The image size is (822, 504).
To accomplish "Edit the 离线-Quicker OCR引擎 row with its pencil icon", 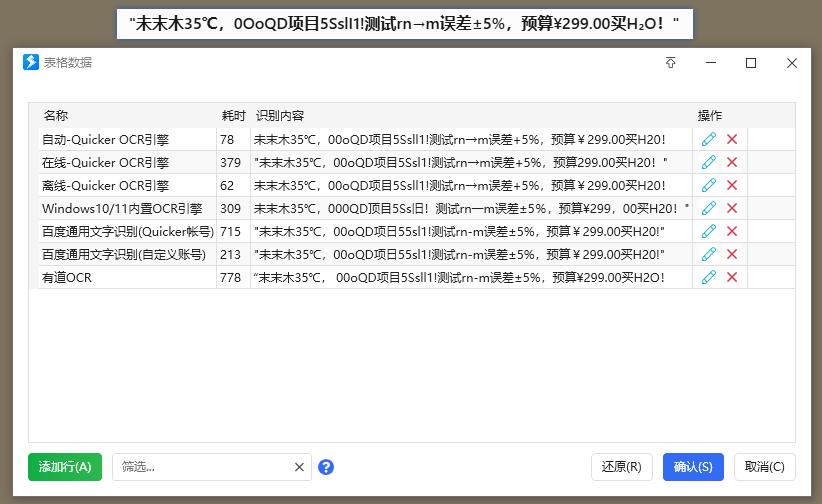I will click(708, 185).
